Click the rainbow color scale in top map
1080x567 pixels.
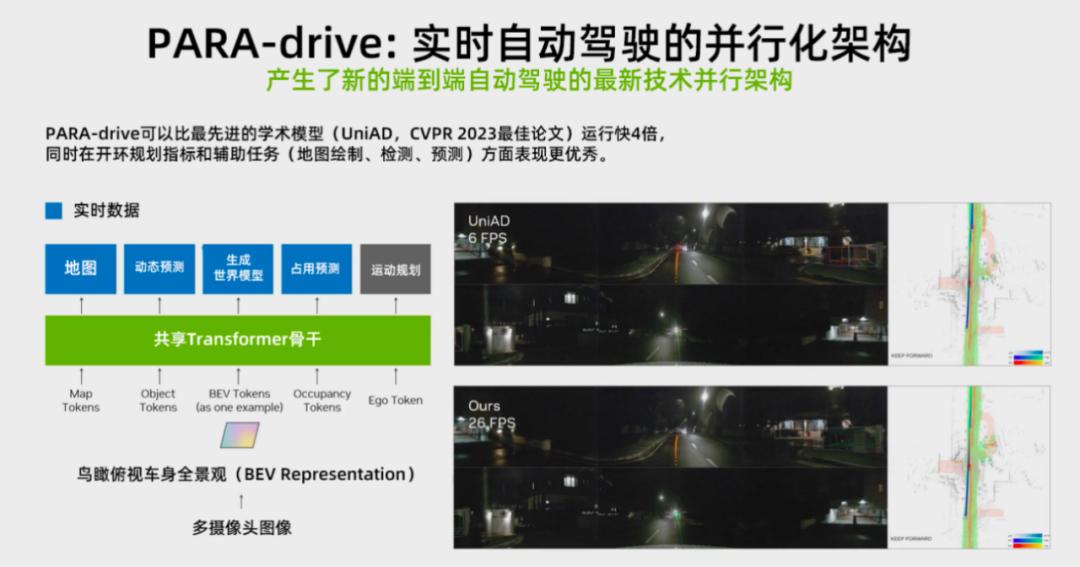(1029, 357)
